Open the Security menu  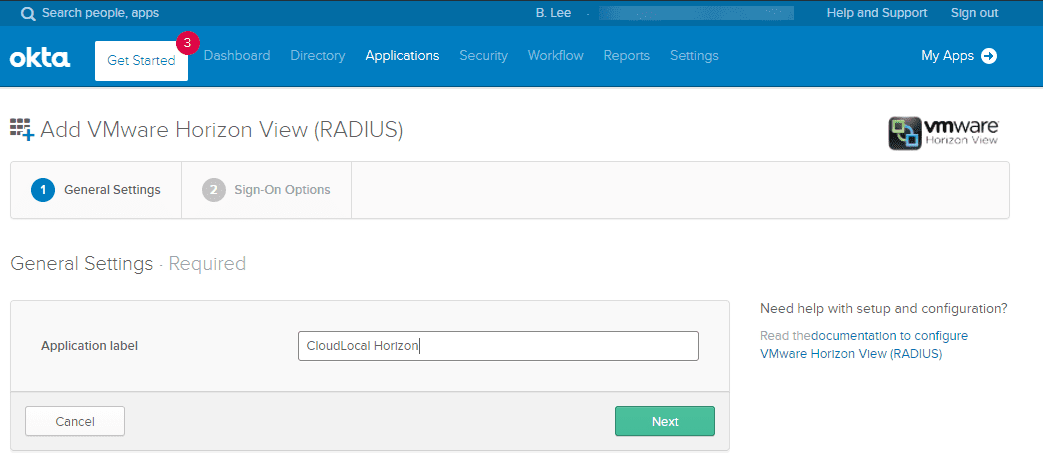tap(484, 56)
